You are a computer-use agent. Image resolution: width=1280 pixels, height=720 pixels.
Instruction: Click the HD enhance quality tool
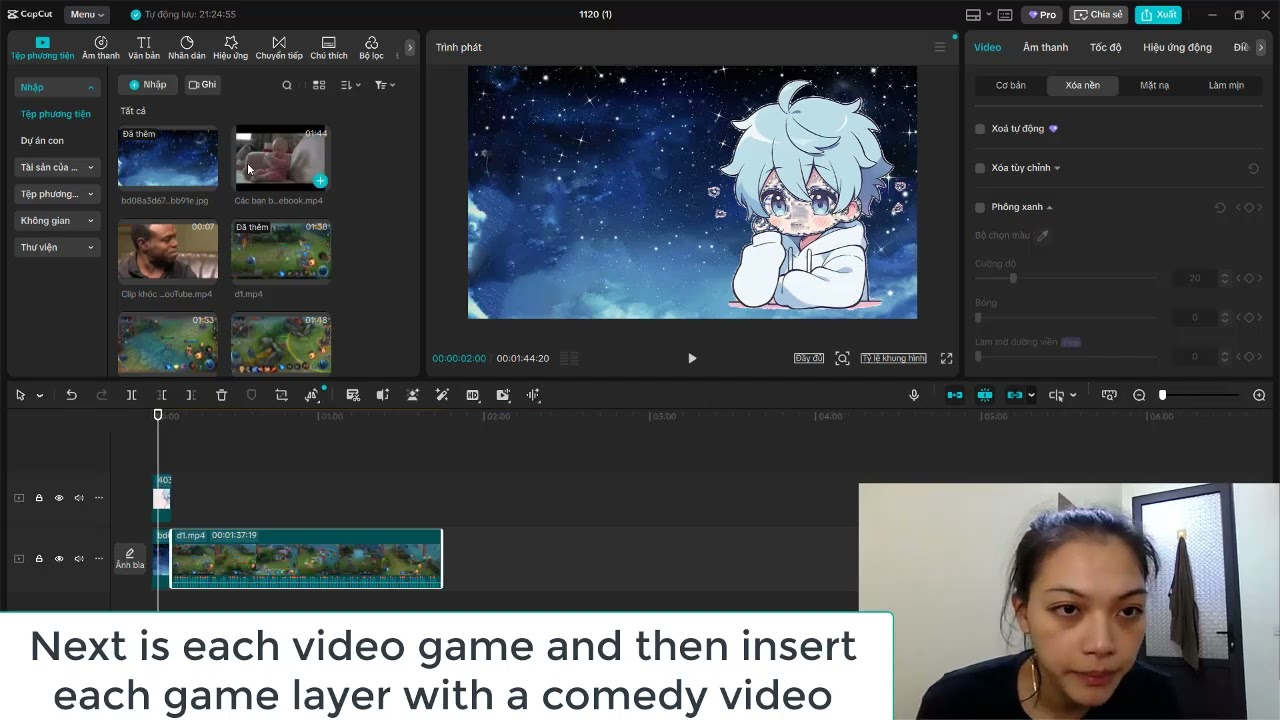[472, 395]
